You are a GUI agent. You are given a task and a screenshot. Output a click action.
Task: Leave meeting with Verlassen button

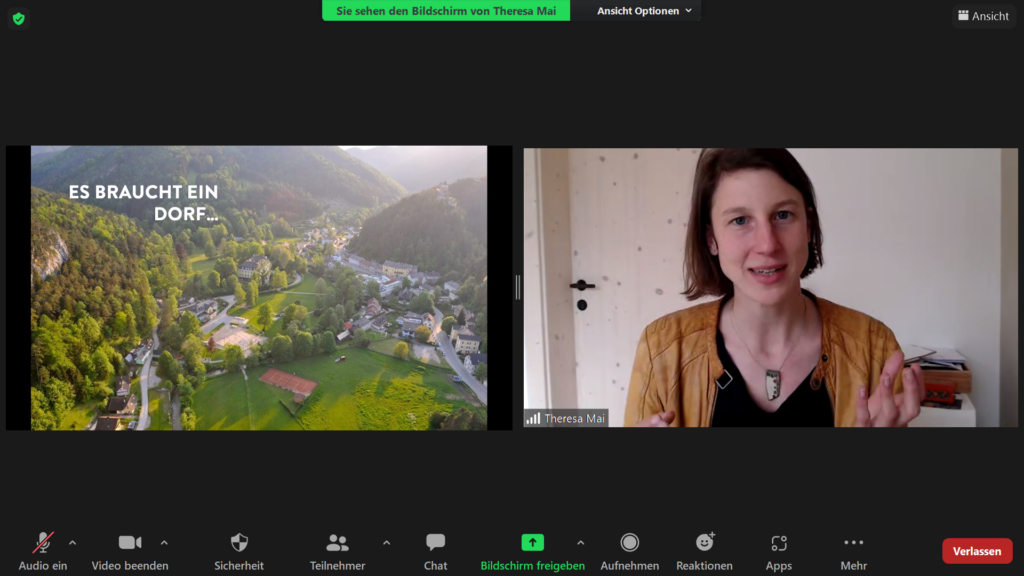[977, 551]
